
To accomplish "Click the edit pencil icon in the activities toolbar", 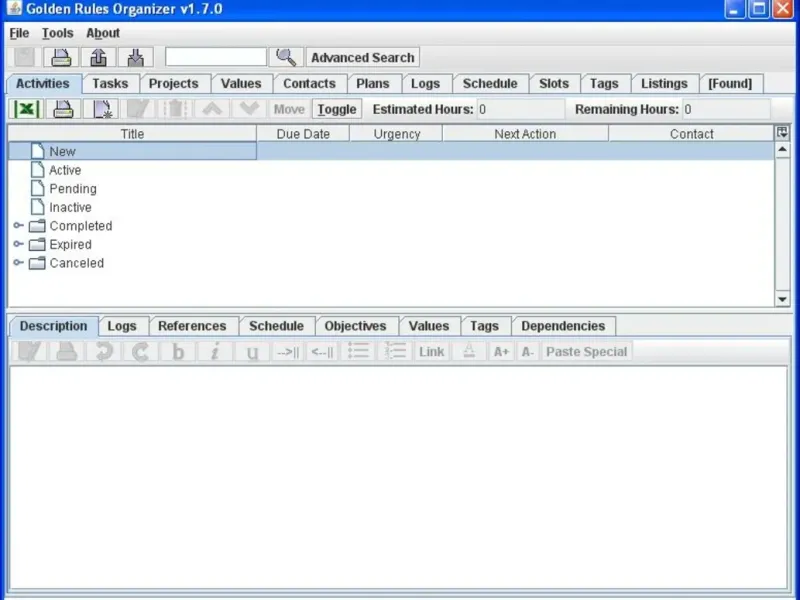I will [x=138, y=109].
